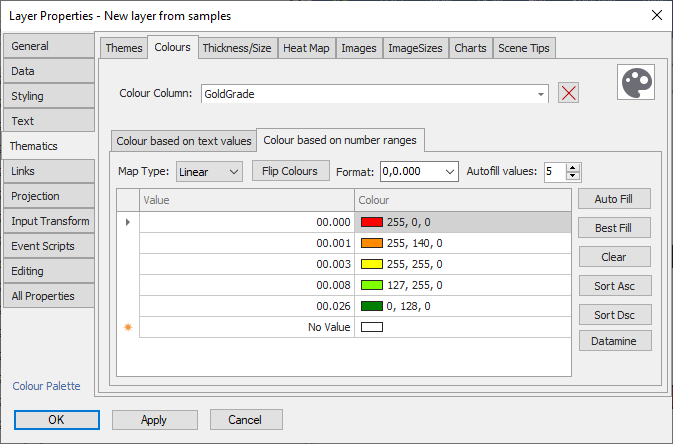The width and height of the screenshot is (673, 444).
Task: Go to the Styling section
Action: coord(48,96)
